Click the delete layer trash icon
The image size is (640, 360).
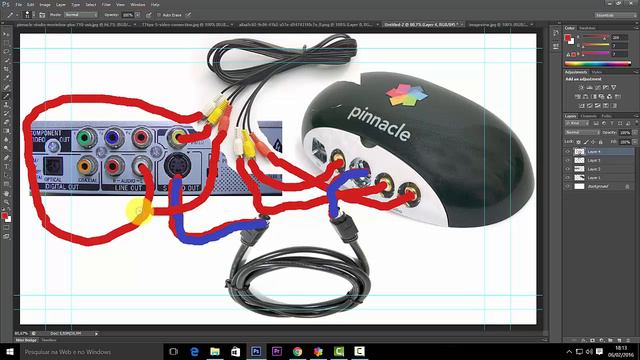pos(628,340)
